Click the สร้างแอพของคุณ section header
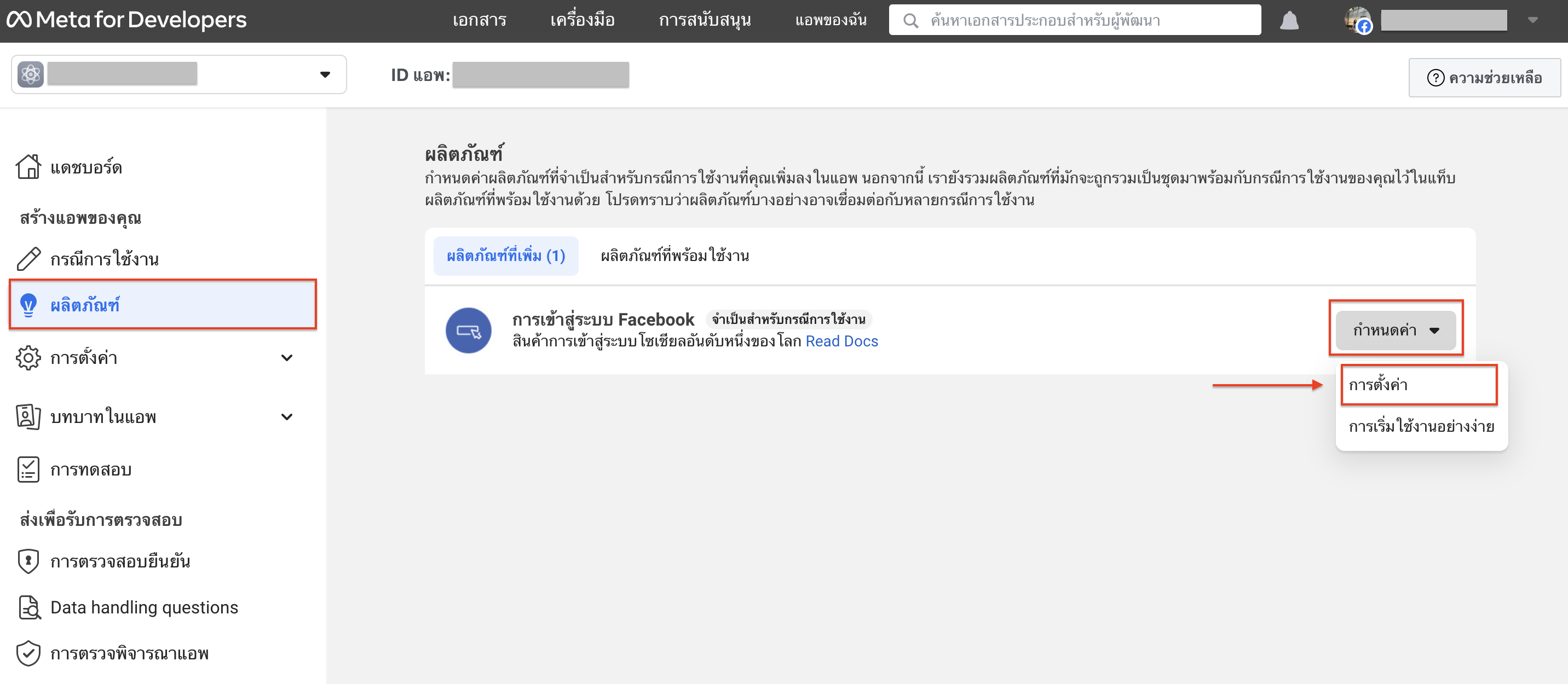 80,218
